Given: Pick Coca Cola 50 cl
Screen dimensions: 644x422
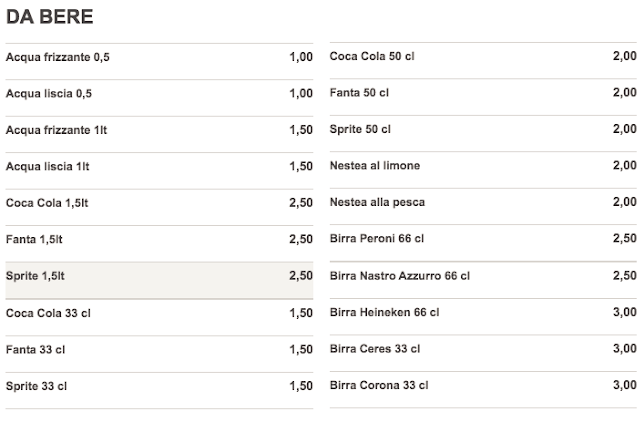Looking at the screenshot, I should (372, 57).
